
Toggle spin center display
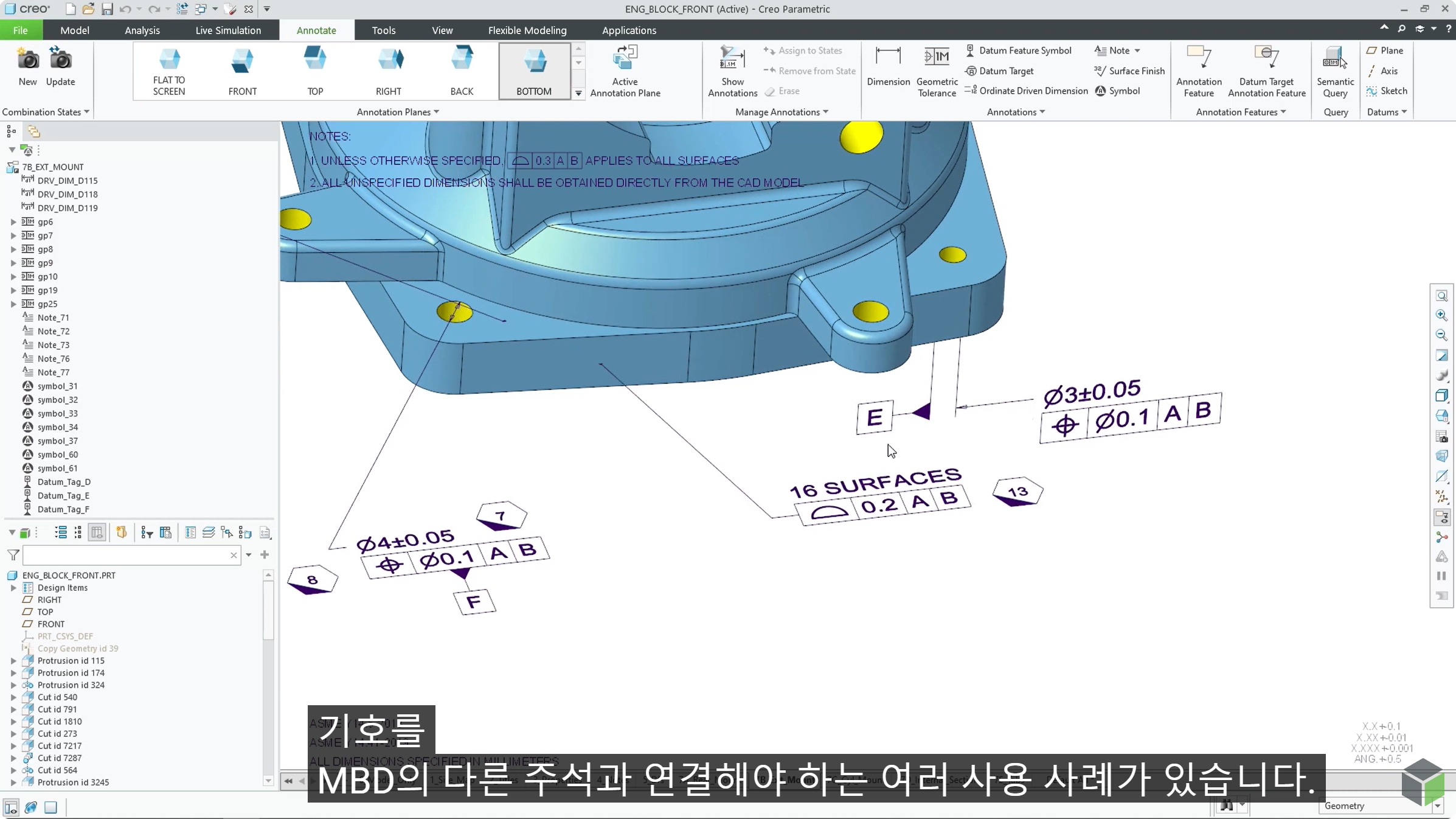click(x=1441, y=537)
